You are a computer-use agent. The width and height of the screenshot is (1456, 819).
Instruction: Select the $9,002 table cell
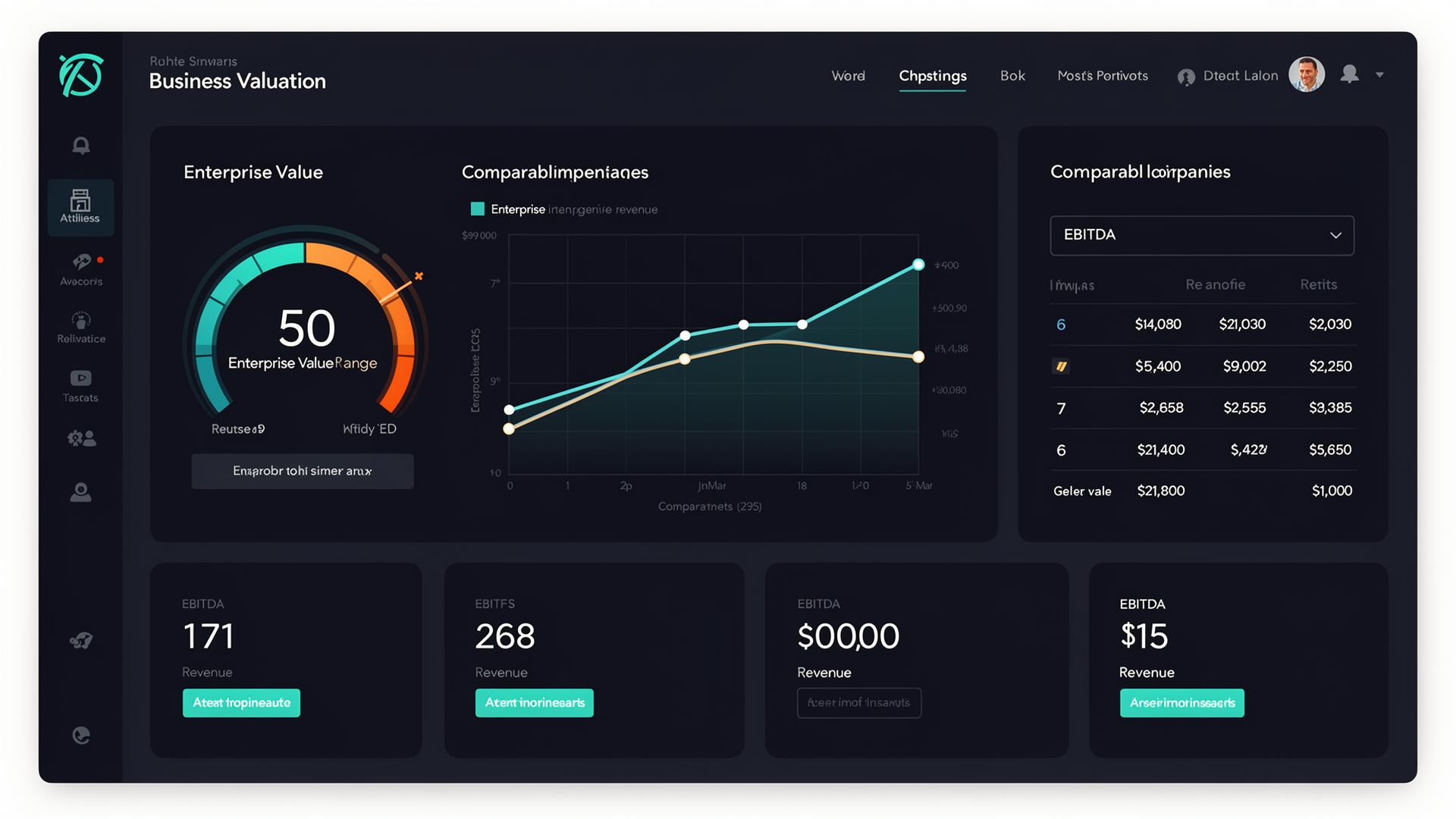1244,366
